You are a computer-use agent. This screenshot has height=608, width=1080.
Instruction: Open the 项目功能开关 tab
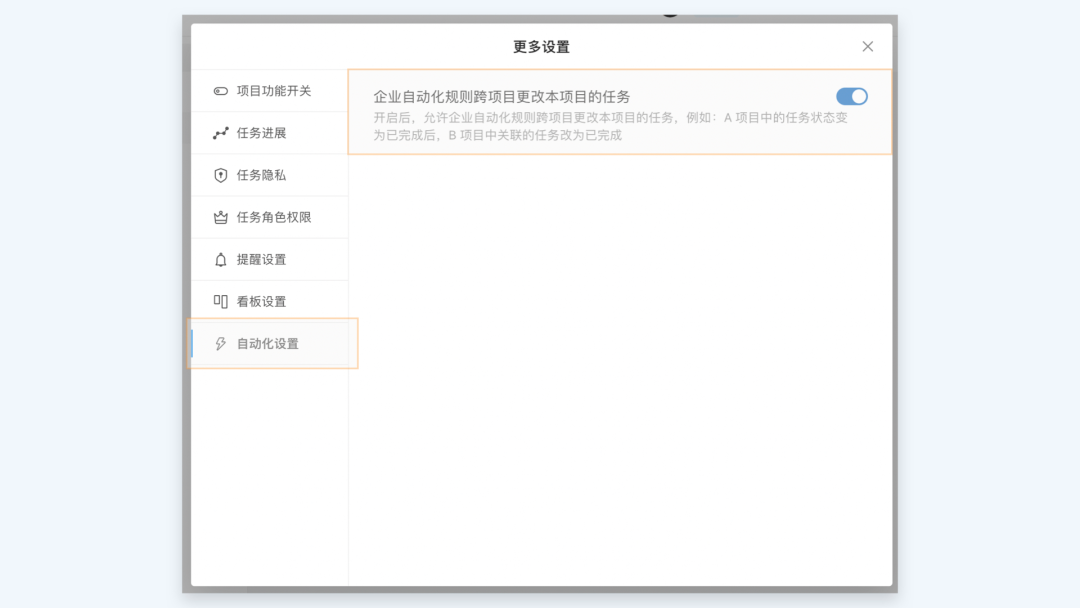(274, 91)
